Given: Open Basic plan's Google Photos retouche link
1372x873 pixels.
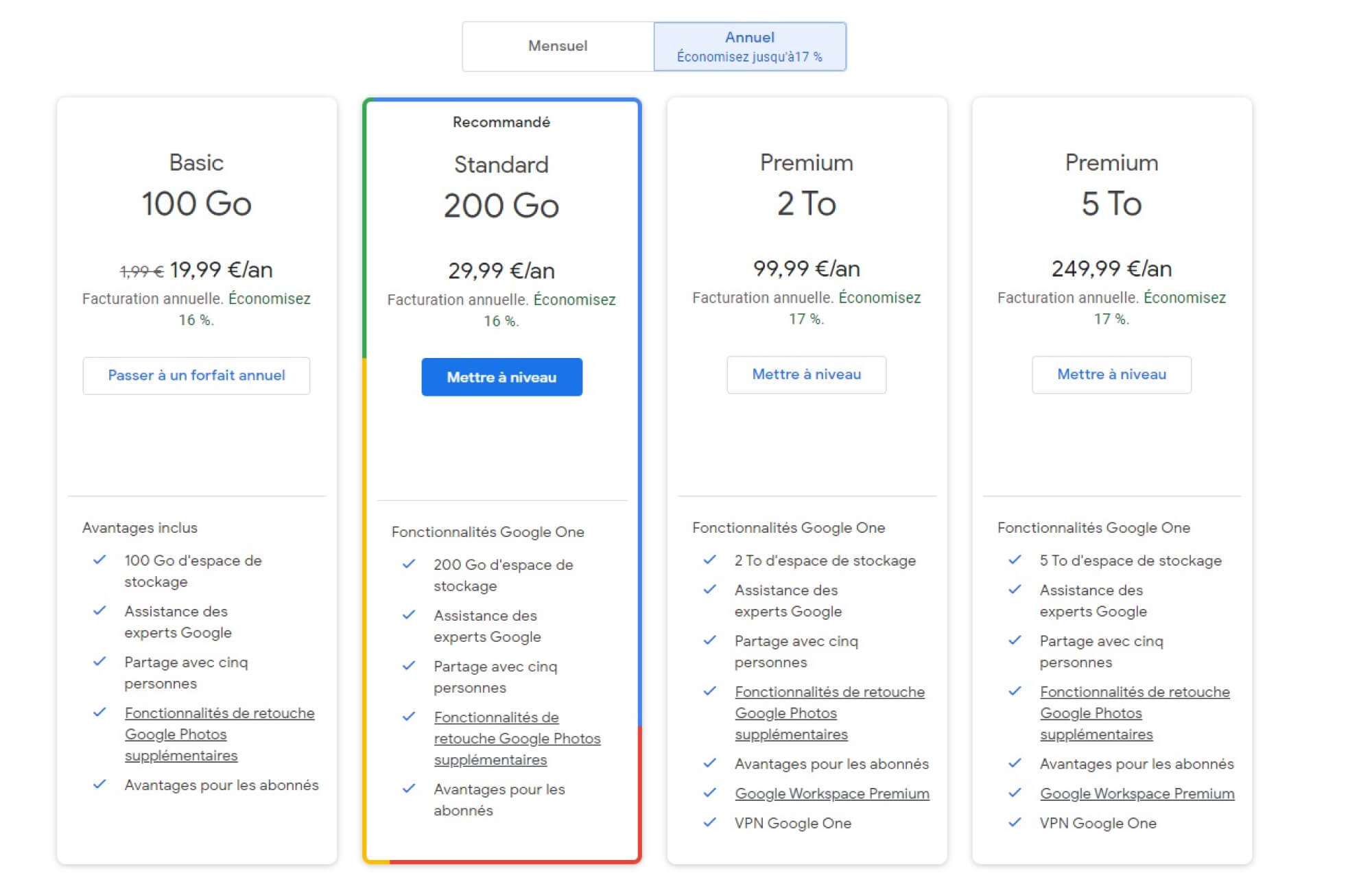Looking at the screenshot, I should pos(219,713).
